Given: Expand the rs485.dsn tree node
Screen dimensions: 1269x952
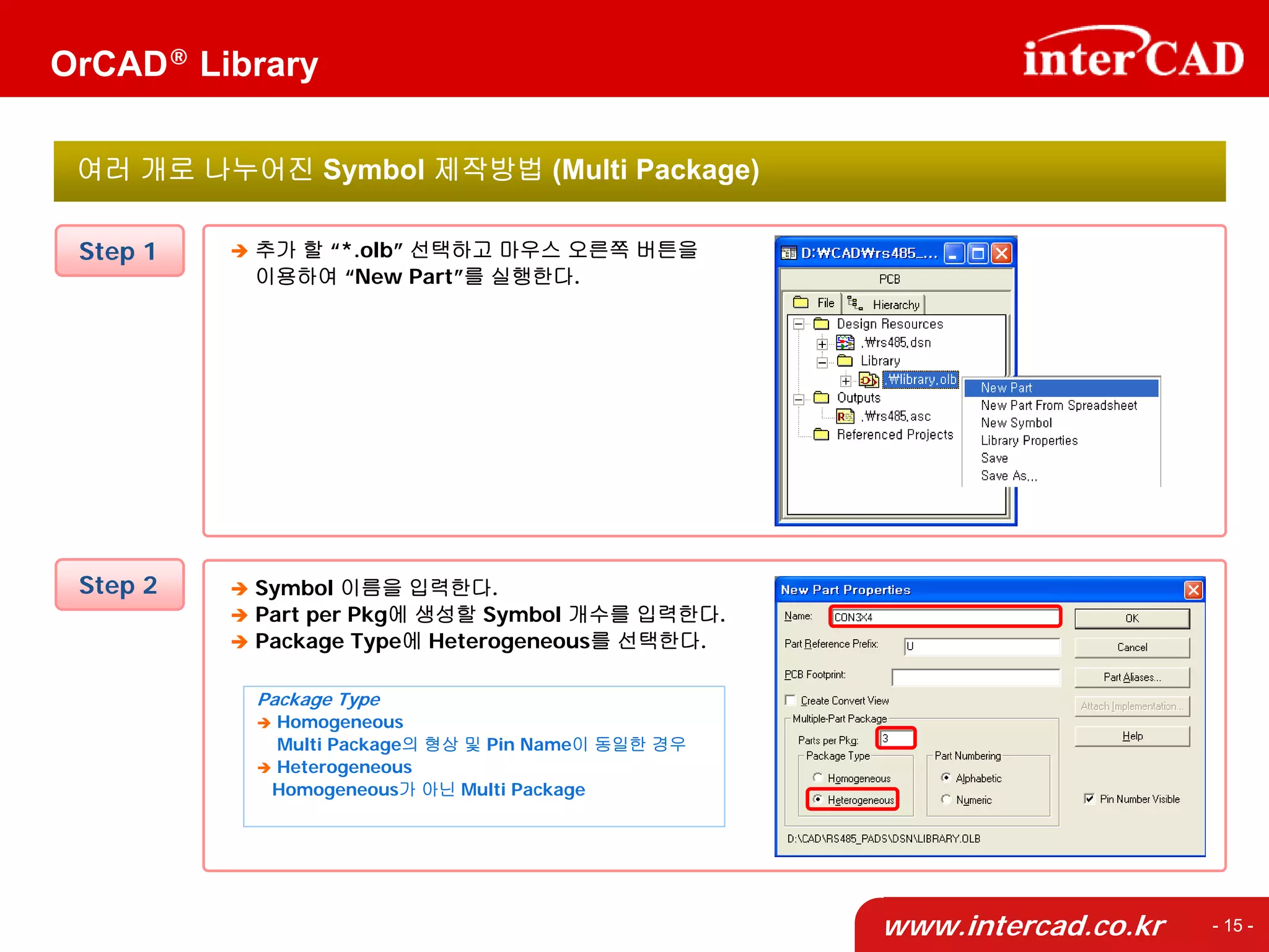Looking at the screenshot, I should pyautogui.click(x=822, y=343).
